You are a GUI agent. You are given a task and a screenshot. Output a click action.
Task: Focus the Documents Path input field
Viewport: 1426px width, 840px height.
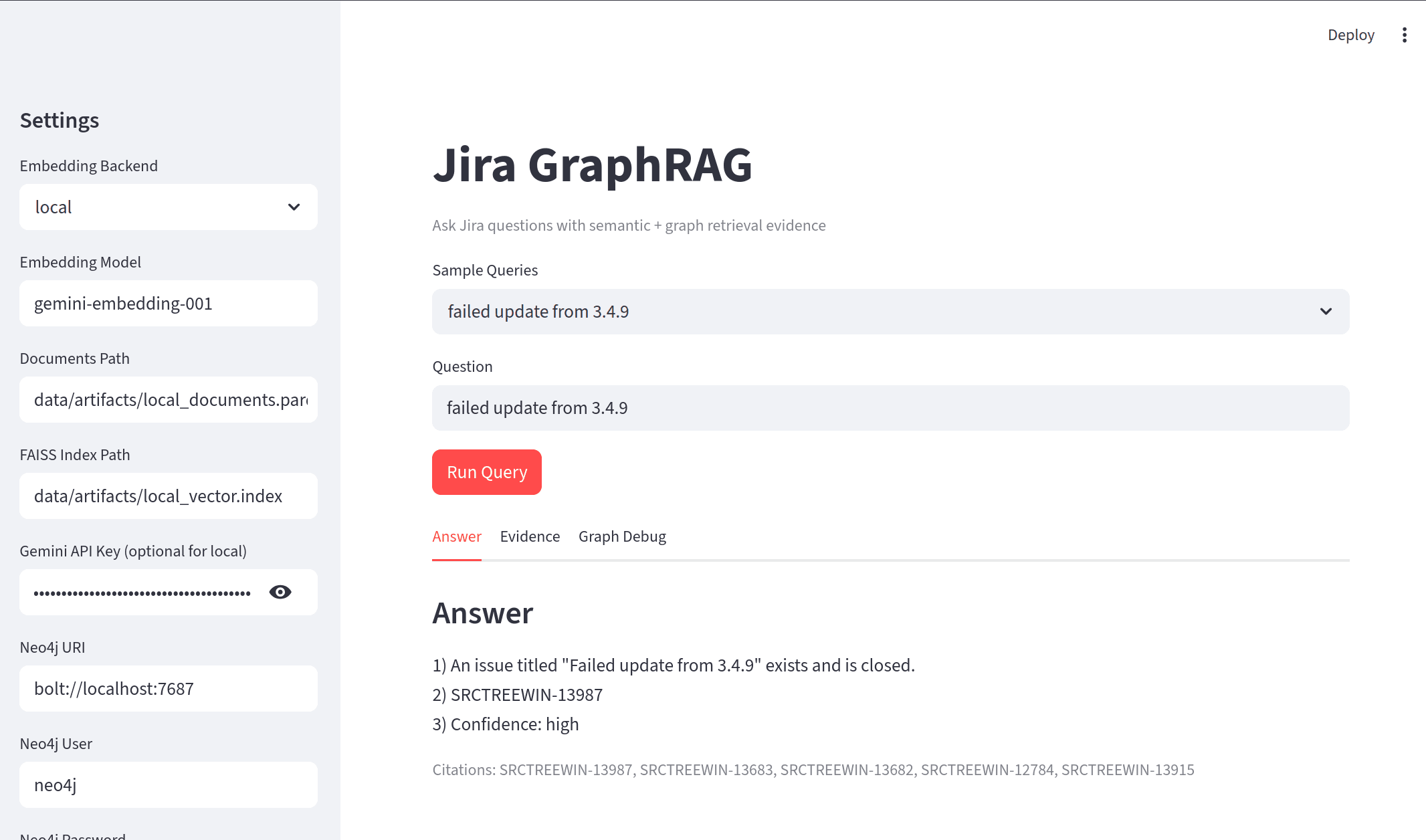(169, 400)
